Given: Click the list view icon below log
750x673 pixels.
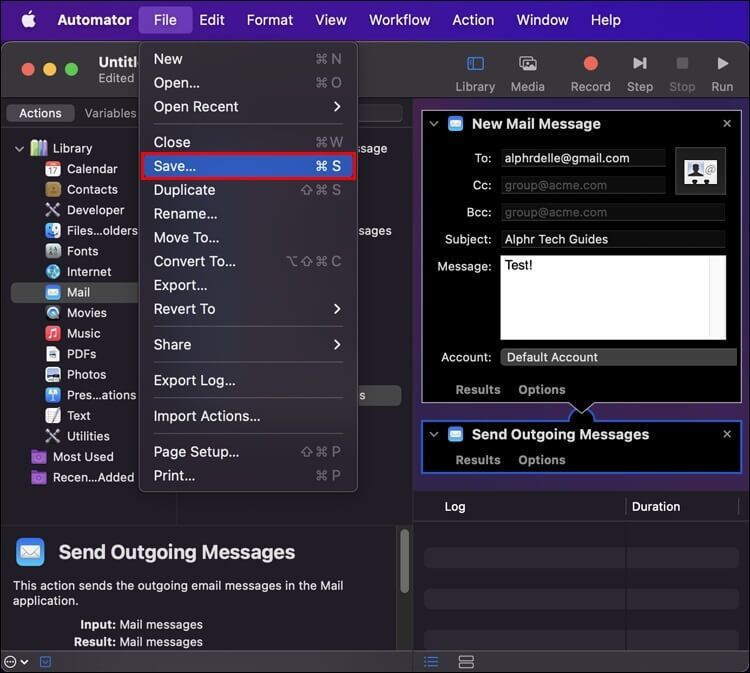Looking at the screenshot, I should point(431,662).
